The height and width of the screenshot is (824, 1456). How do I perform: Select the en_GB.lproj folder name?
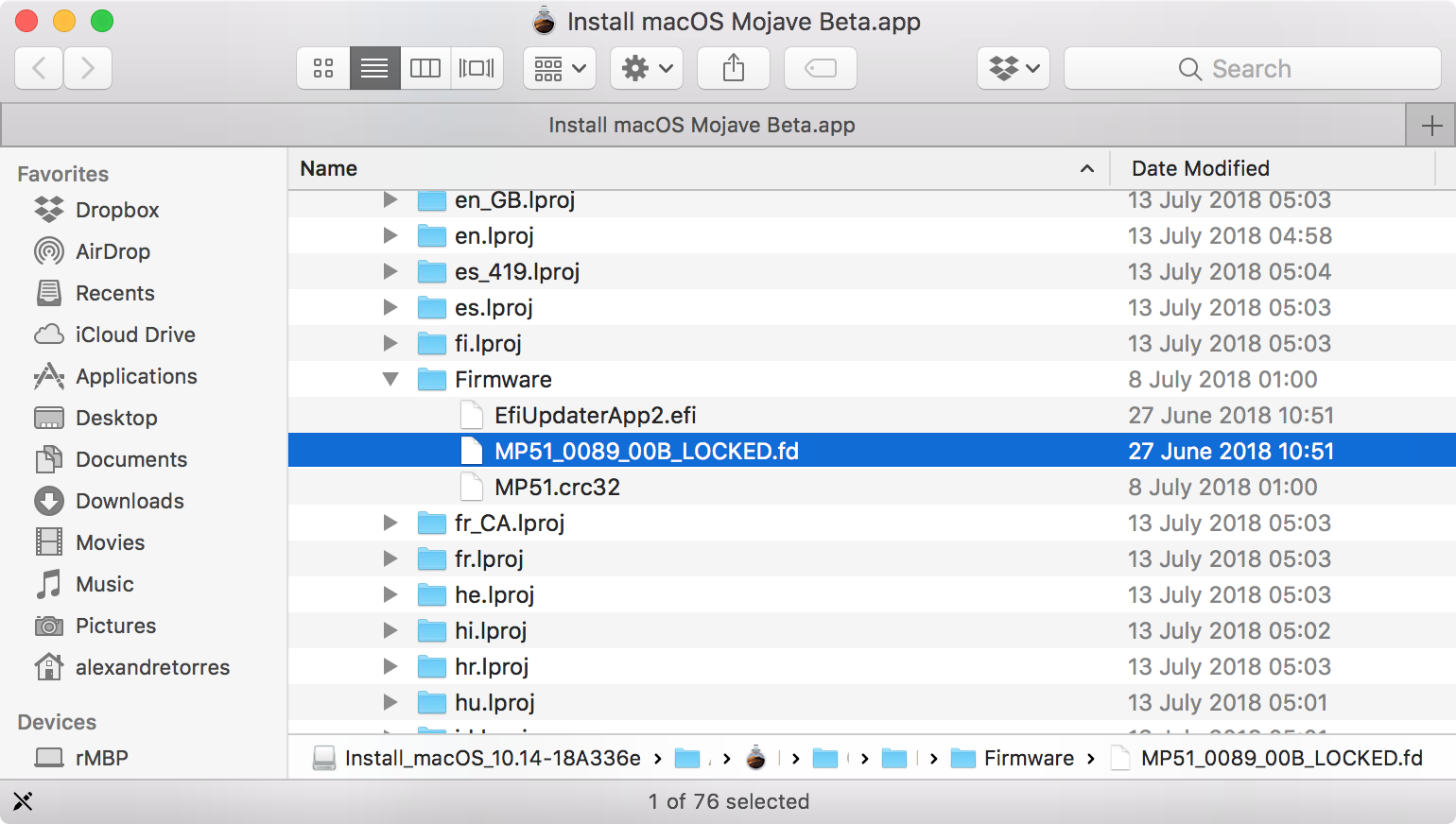coord(514,200)
